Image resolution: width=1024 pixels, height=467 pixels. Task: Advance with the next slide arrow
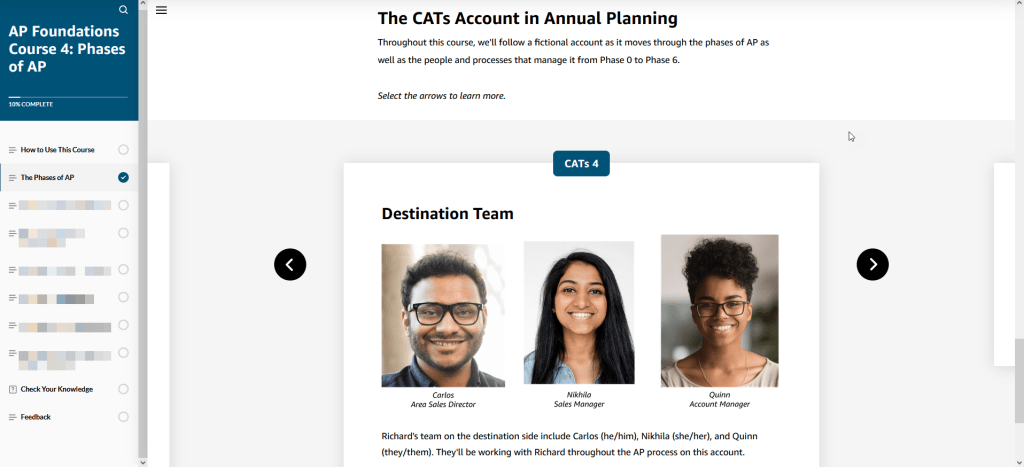872,264
